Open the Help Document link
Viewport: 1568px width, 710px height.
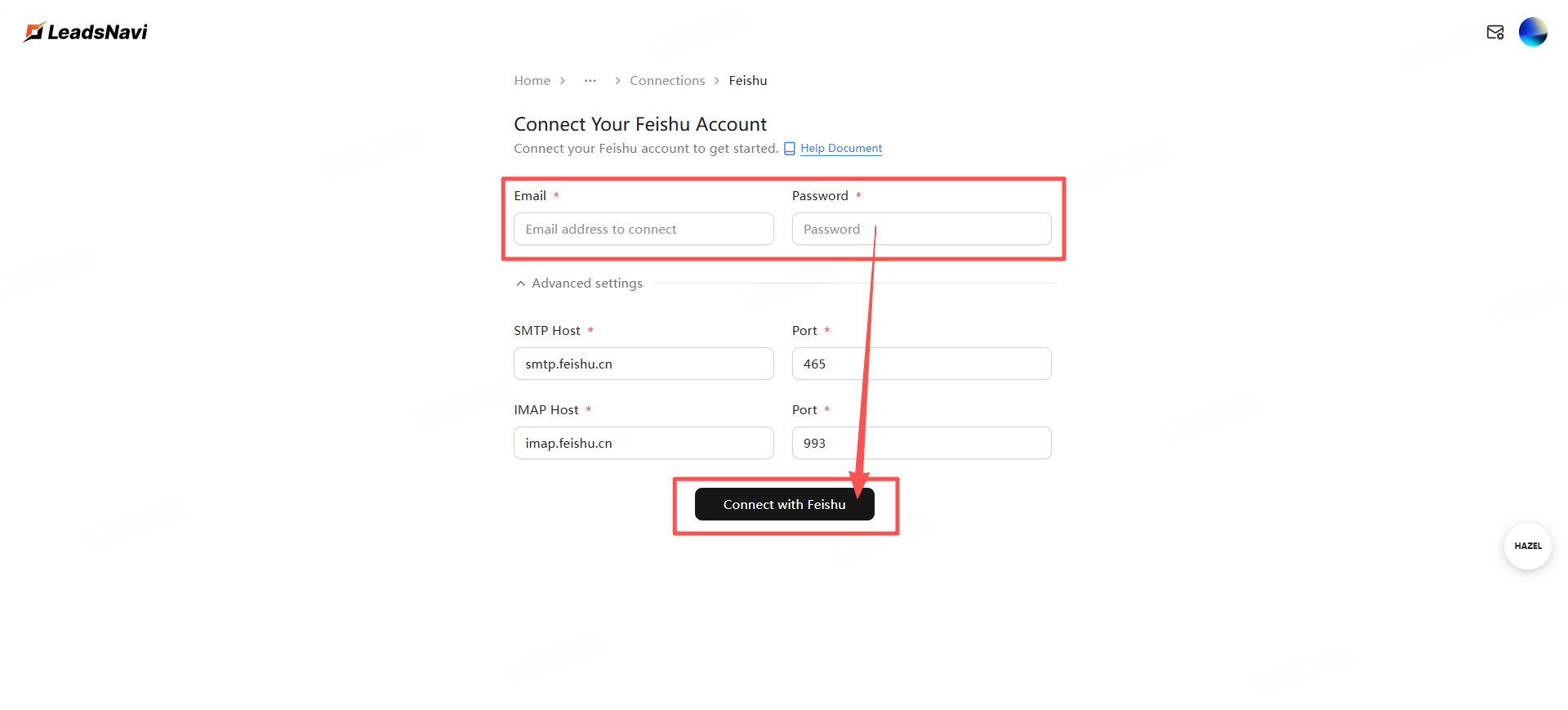click(x=841, y=149)
